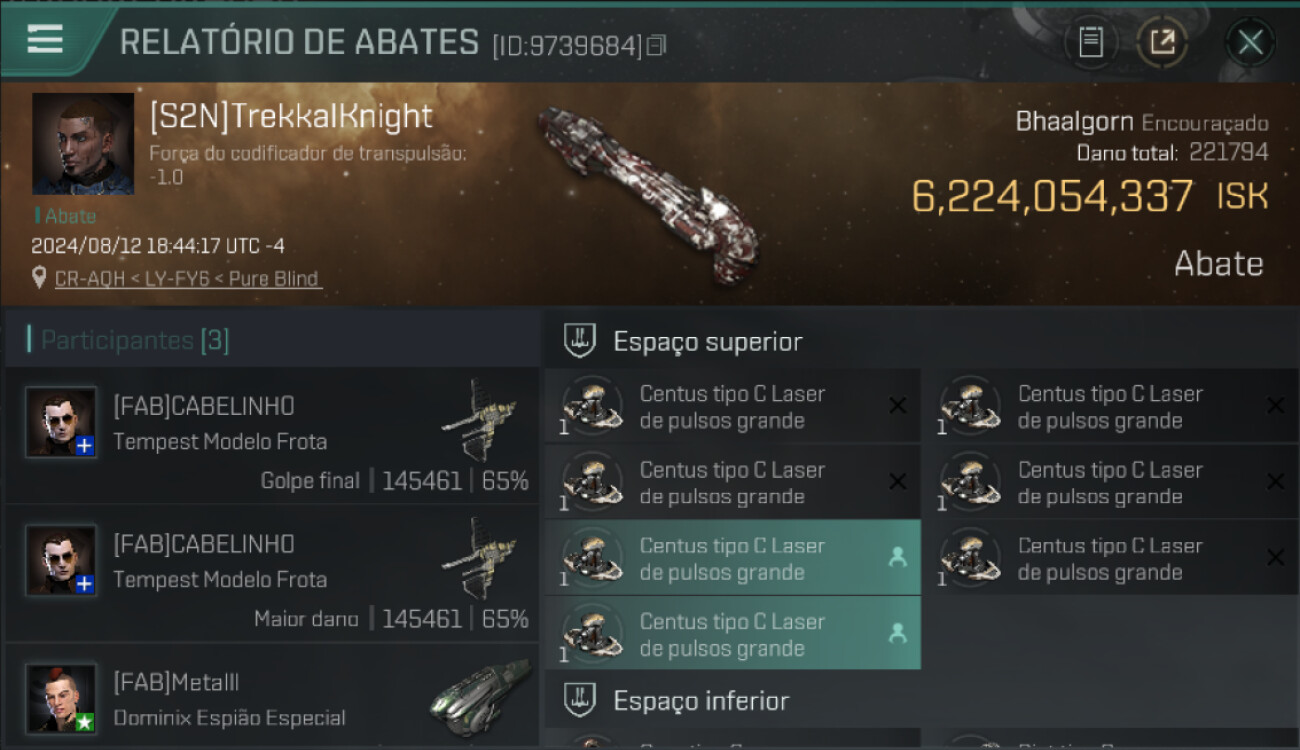The image size is (1300, 750).
Task: Click destroyed X on first right-column laser
Action: tap(1275, 405)
